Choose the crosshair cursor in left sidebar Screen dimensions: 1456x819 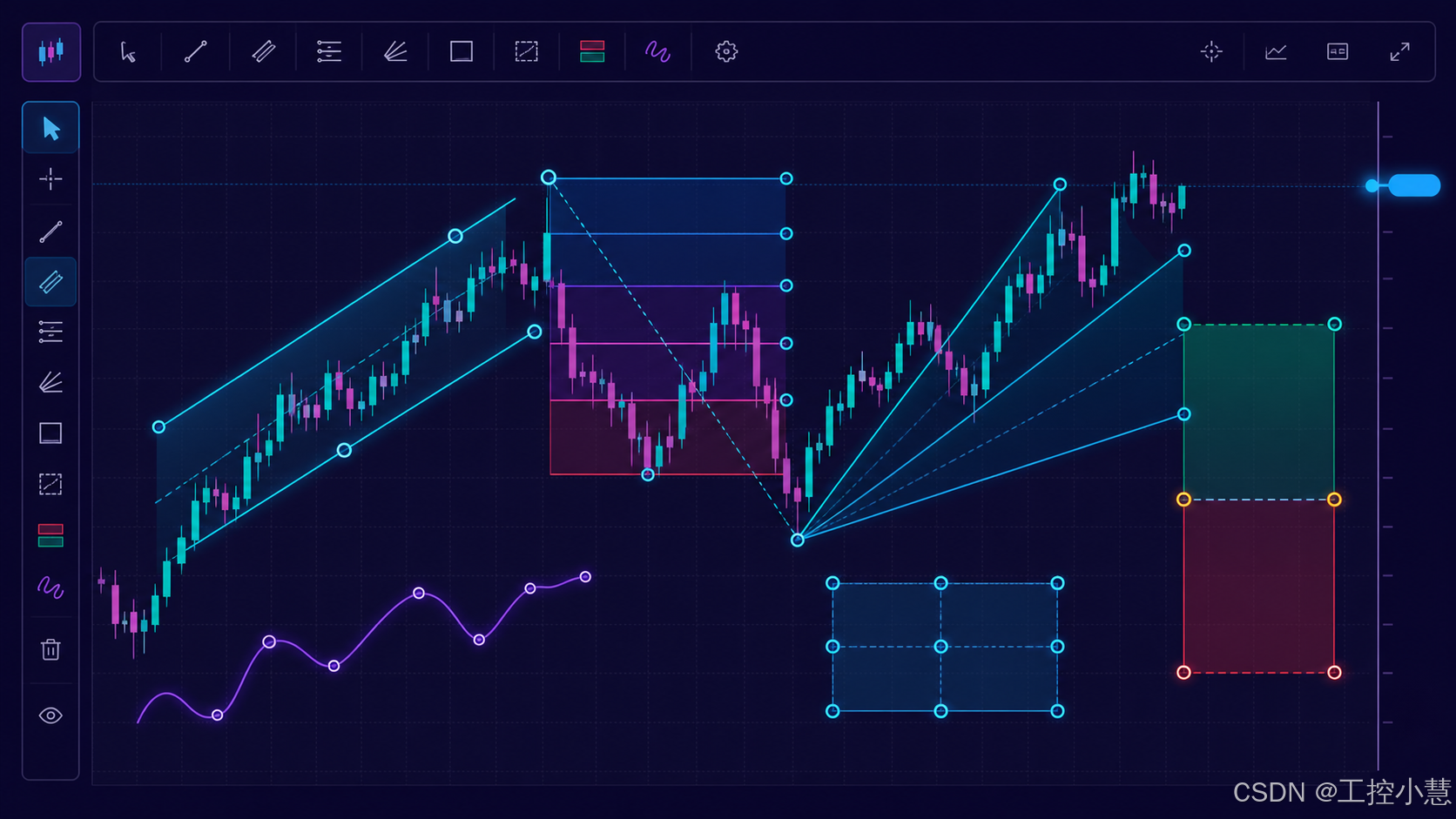[x=51, y=179]
